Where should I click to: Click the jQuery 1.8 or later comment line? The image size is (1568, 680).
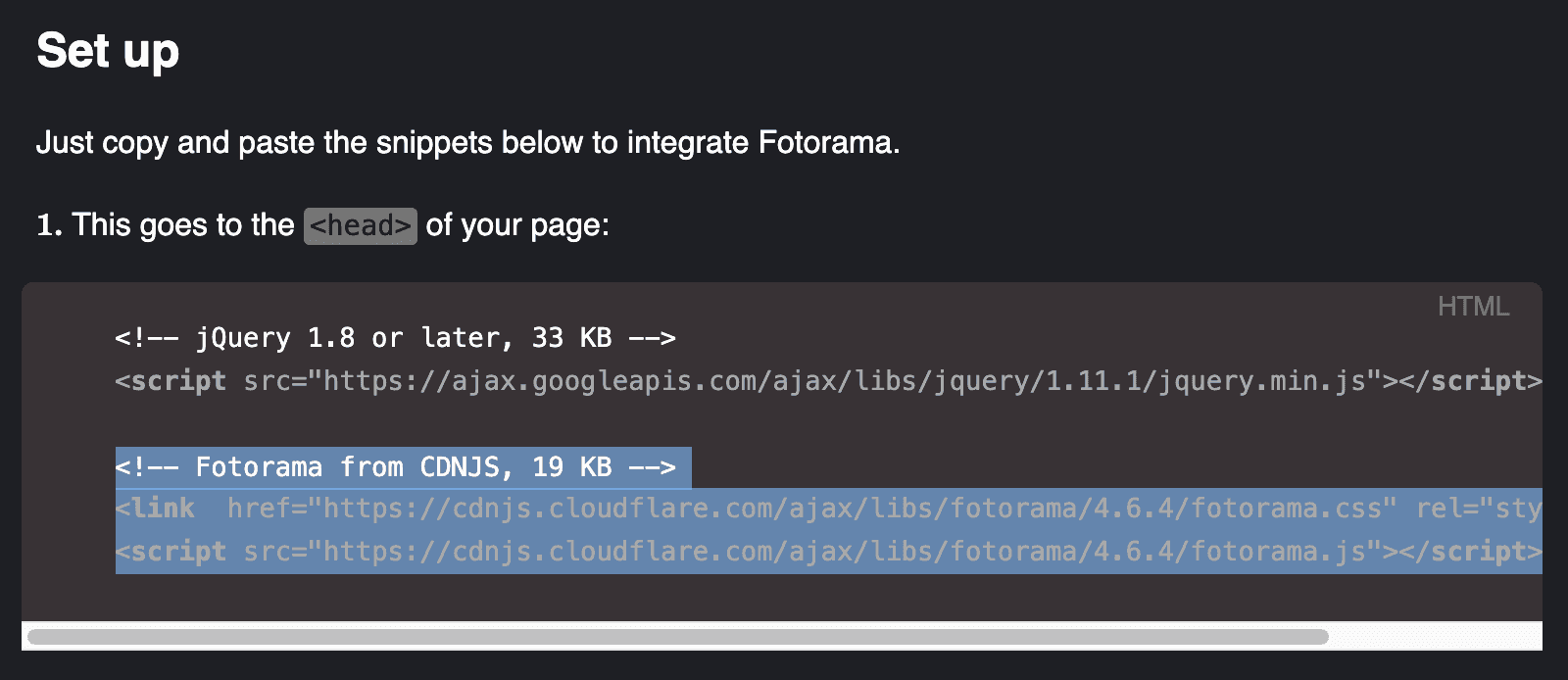395,338
